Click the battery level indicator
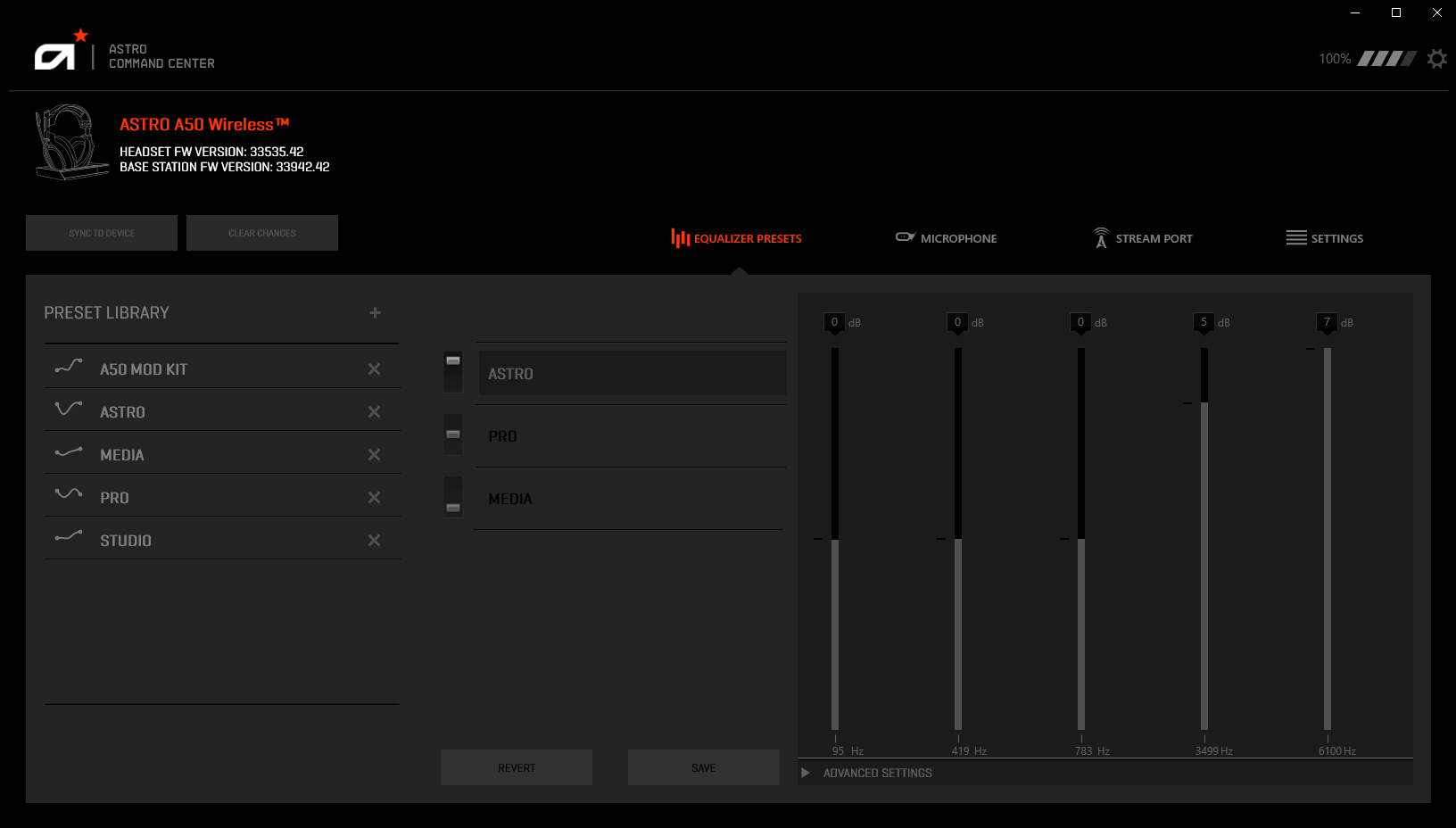 click(1385, 58)
